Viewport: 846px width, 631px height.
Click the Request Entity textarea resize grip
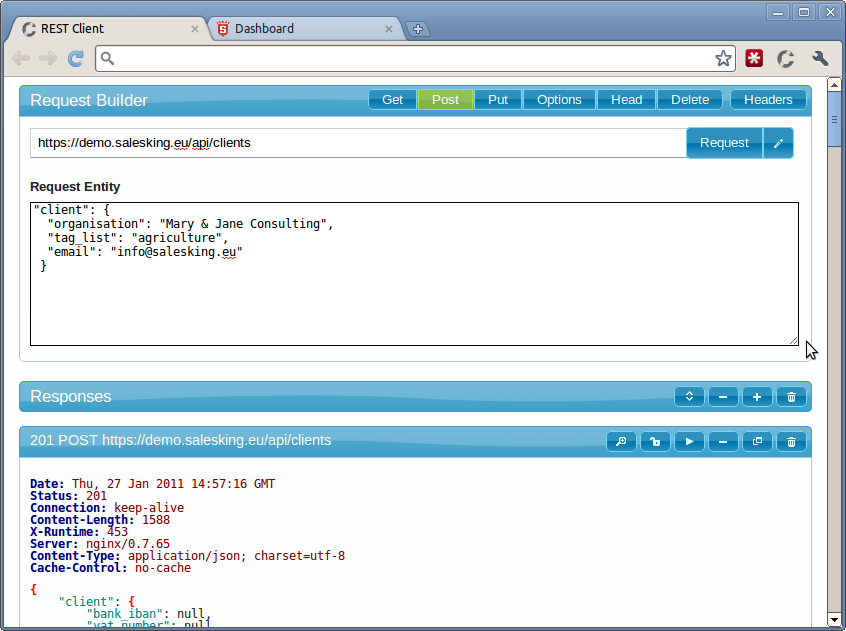[x=793, y=340]
